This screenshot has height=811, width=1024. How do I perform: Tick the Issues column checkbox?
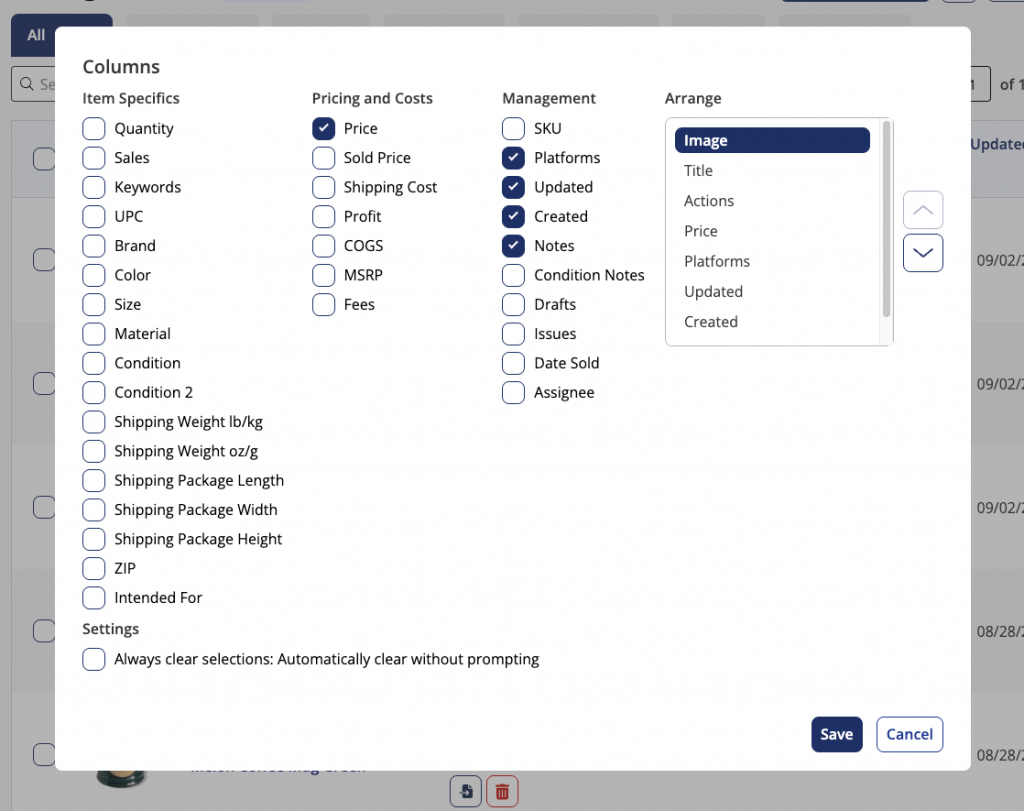tap(513, 334)
